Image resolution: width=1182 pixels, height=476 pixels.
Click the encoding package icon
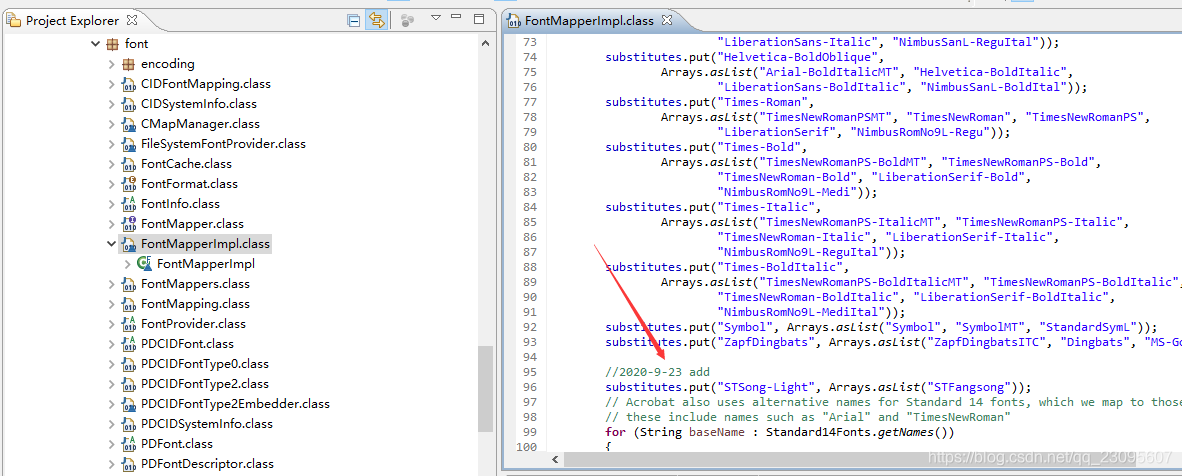pyautogui.click(x=128, y=64)
